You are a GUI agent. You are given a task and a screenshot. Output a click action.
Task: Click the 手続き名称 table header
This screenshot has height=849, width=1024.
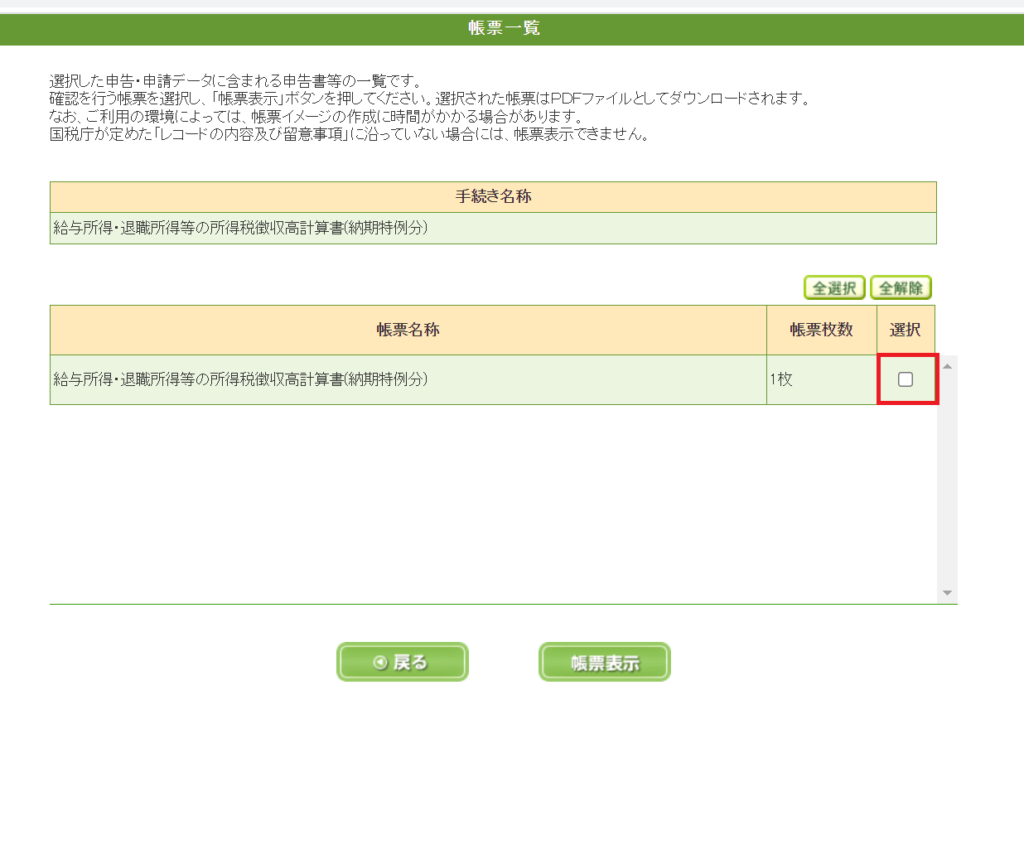tap(493, 196)
